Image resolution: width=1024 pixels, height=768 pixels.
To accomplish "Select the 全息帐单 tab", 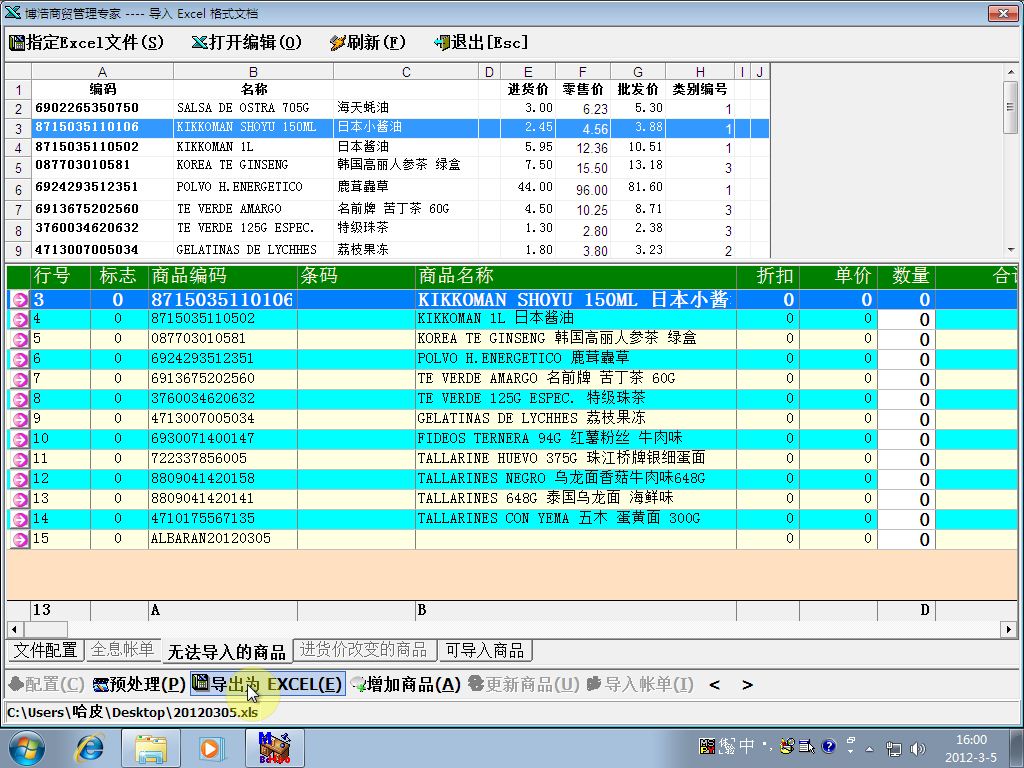I will tap(122, 650).
